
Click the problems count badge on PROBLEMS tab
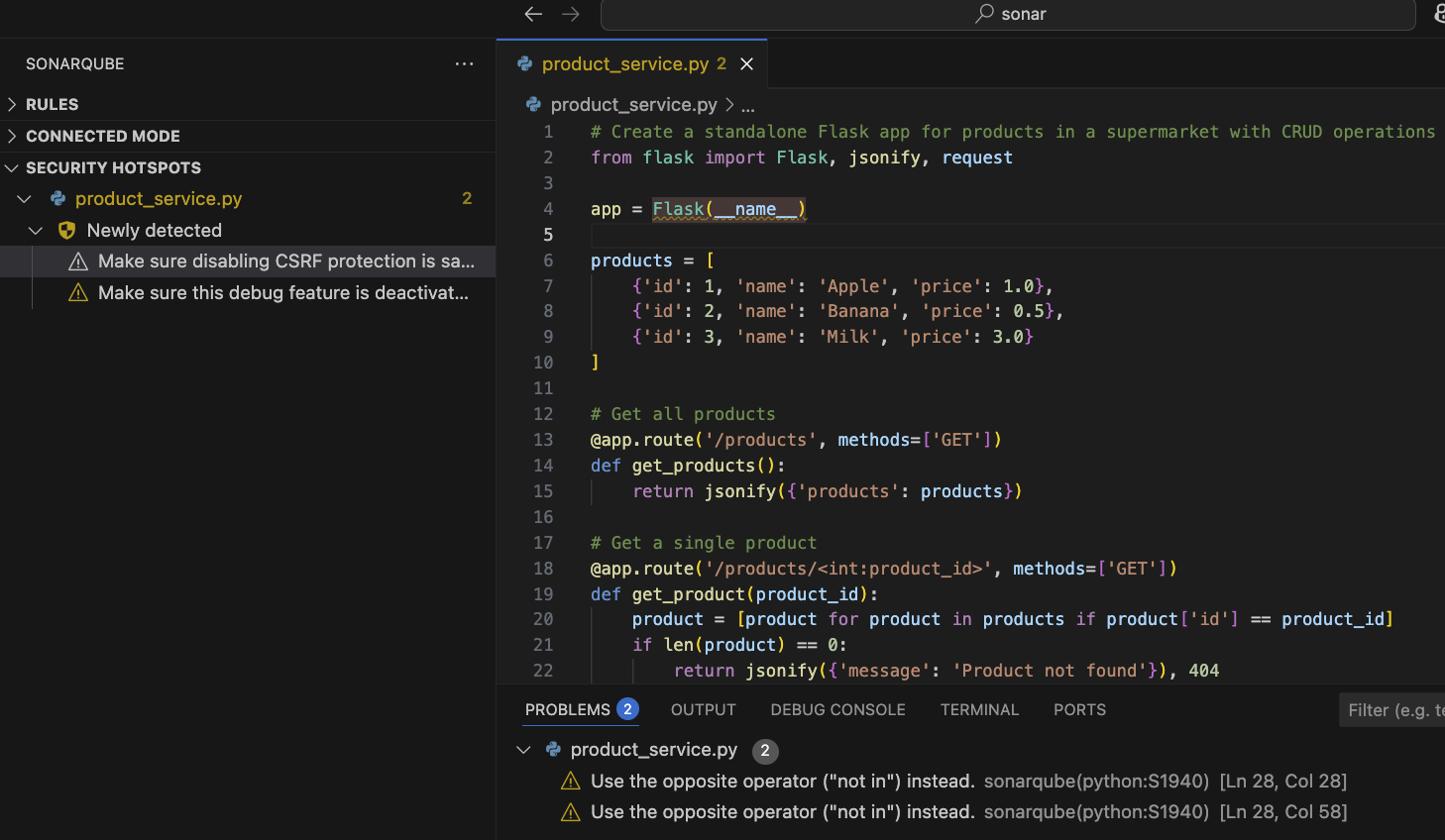627,709
